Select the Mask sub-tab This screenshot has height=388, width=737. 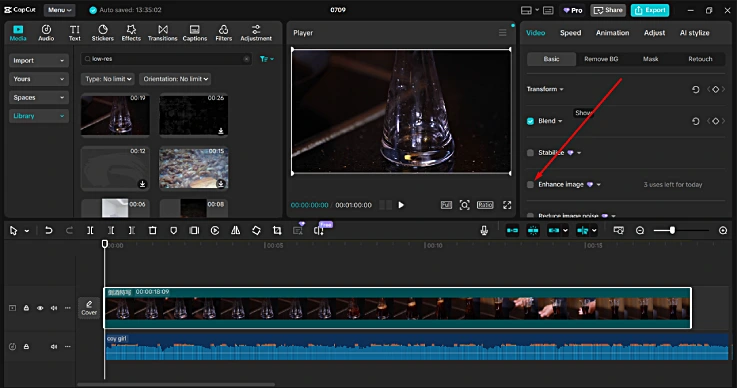(651, 59)
